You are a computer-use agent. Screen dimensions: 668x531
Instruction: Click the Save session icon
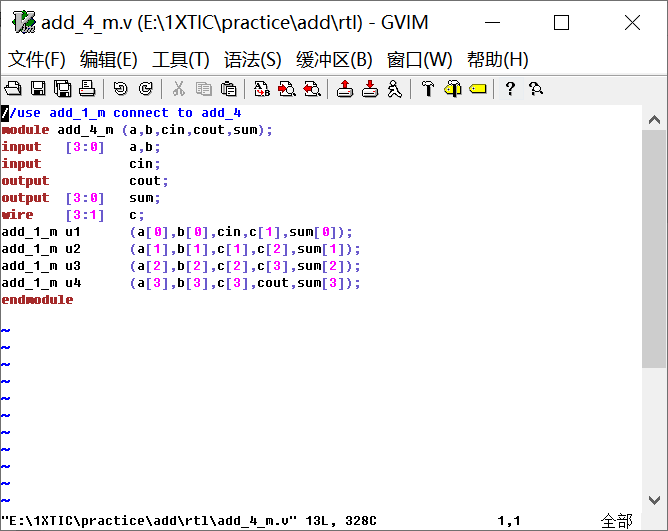(x=370, y=89)
